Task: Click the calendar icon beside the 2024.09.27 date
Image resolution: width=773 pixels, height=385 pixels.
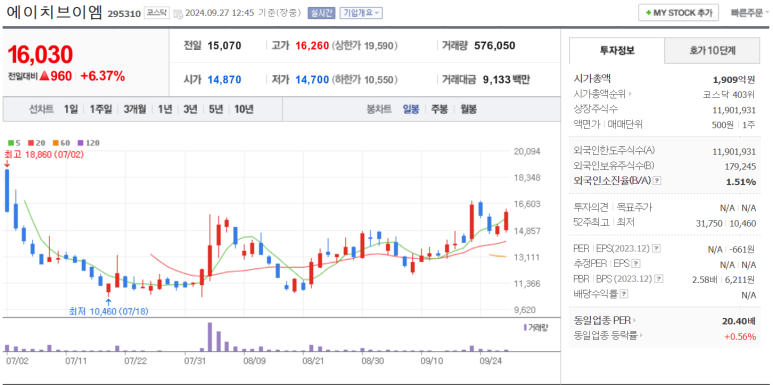Action: pos(178,13)
